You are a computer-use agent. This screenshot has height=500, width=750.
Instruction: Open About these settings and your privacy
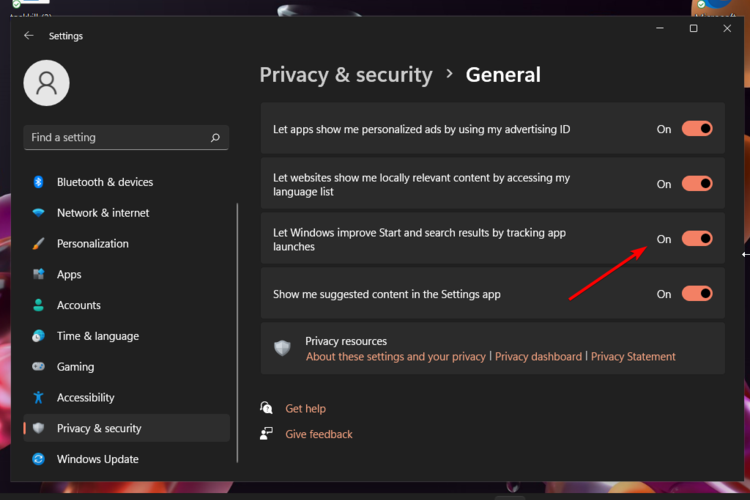click(x=396, y=356)
